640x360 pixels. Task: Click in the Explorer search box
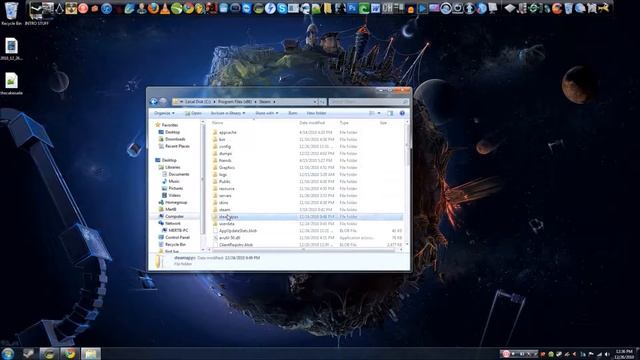(x=369, y=101)
